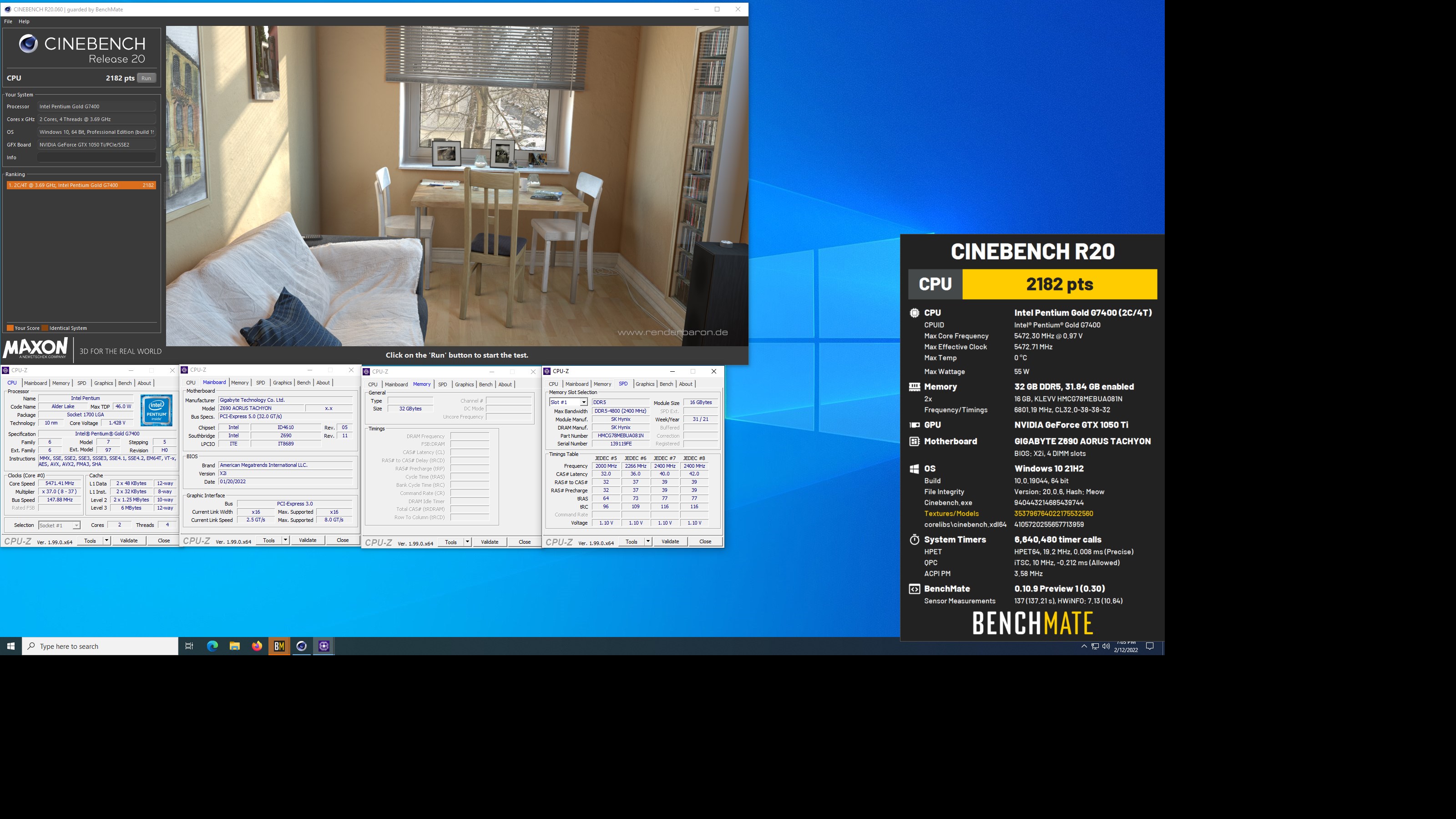This screenshot has width=1456, height=819.
Task: Expand Tools arrow in the CPU tab window
Action: point(106,541)
